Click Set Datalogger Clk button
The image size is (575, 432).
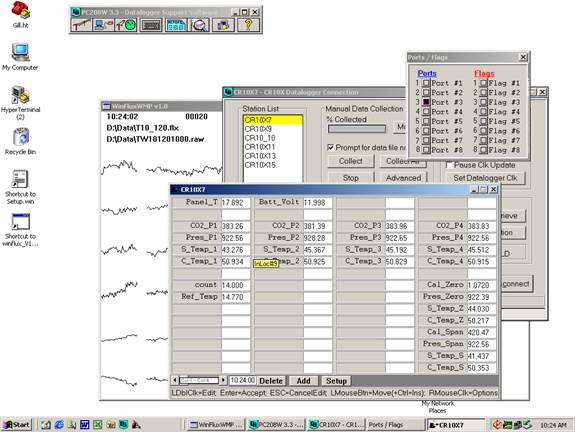tap(485, 178)
